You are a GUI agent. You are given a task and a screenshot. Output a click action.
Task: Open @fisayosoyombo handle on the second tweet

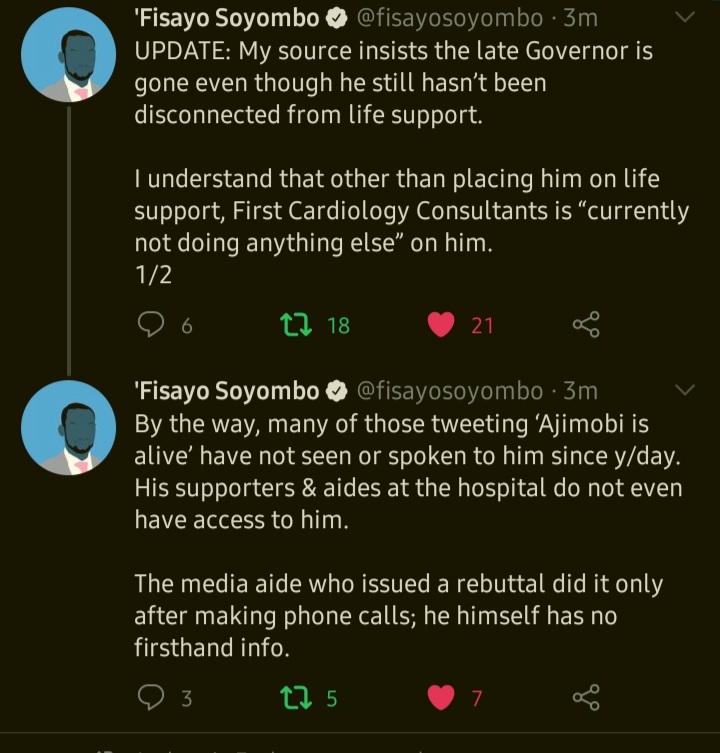click(451, 390)
